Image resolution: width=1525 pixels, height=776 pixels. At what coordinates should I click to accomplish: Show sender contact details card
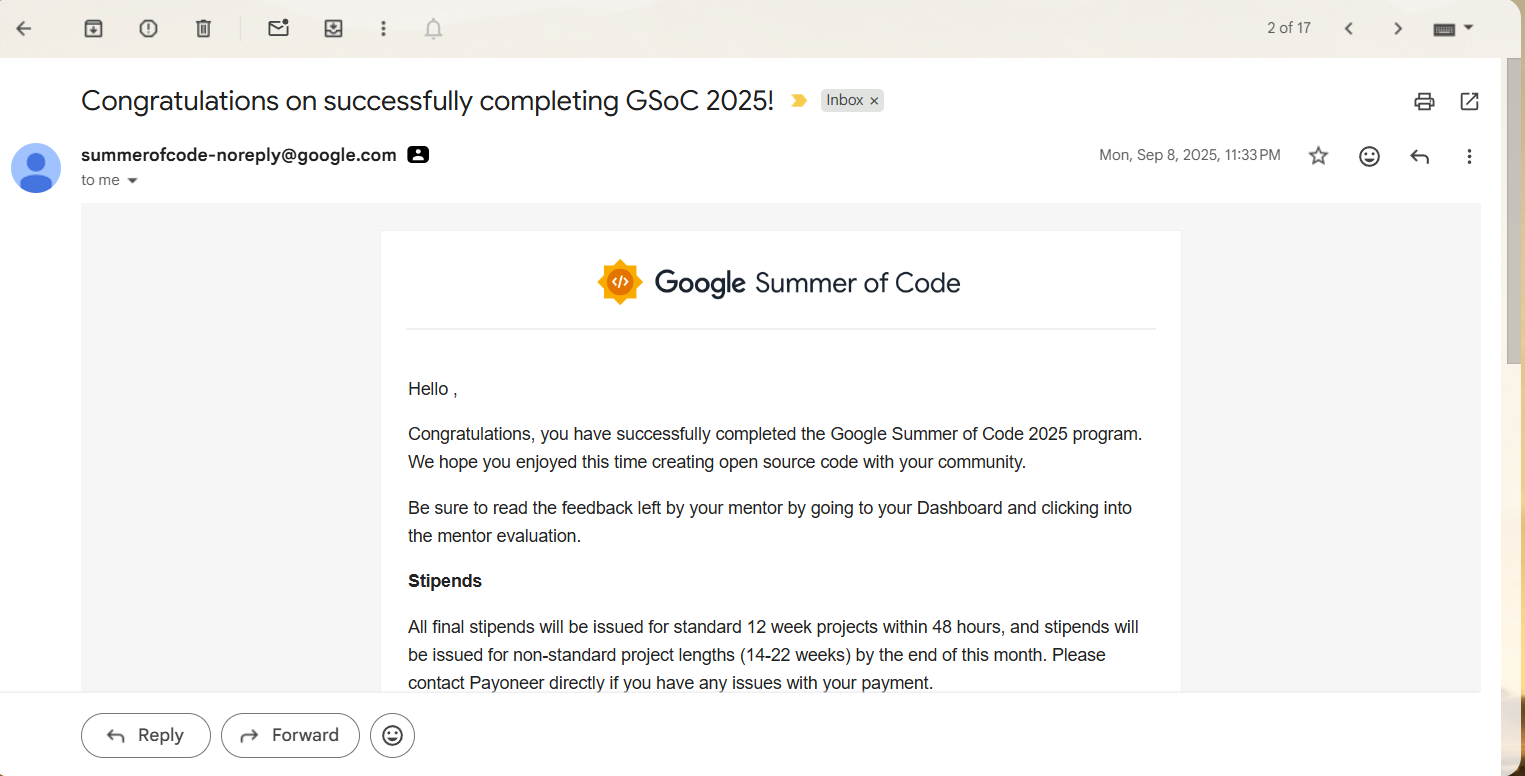(417, 154)
